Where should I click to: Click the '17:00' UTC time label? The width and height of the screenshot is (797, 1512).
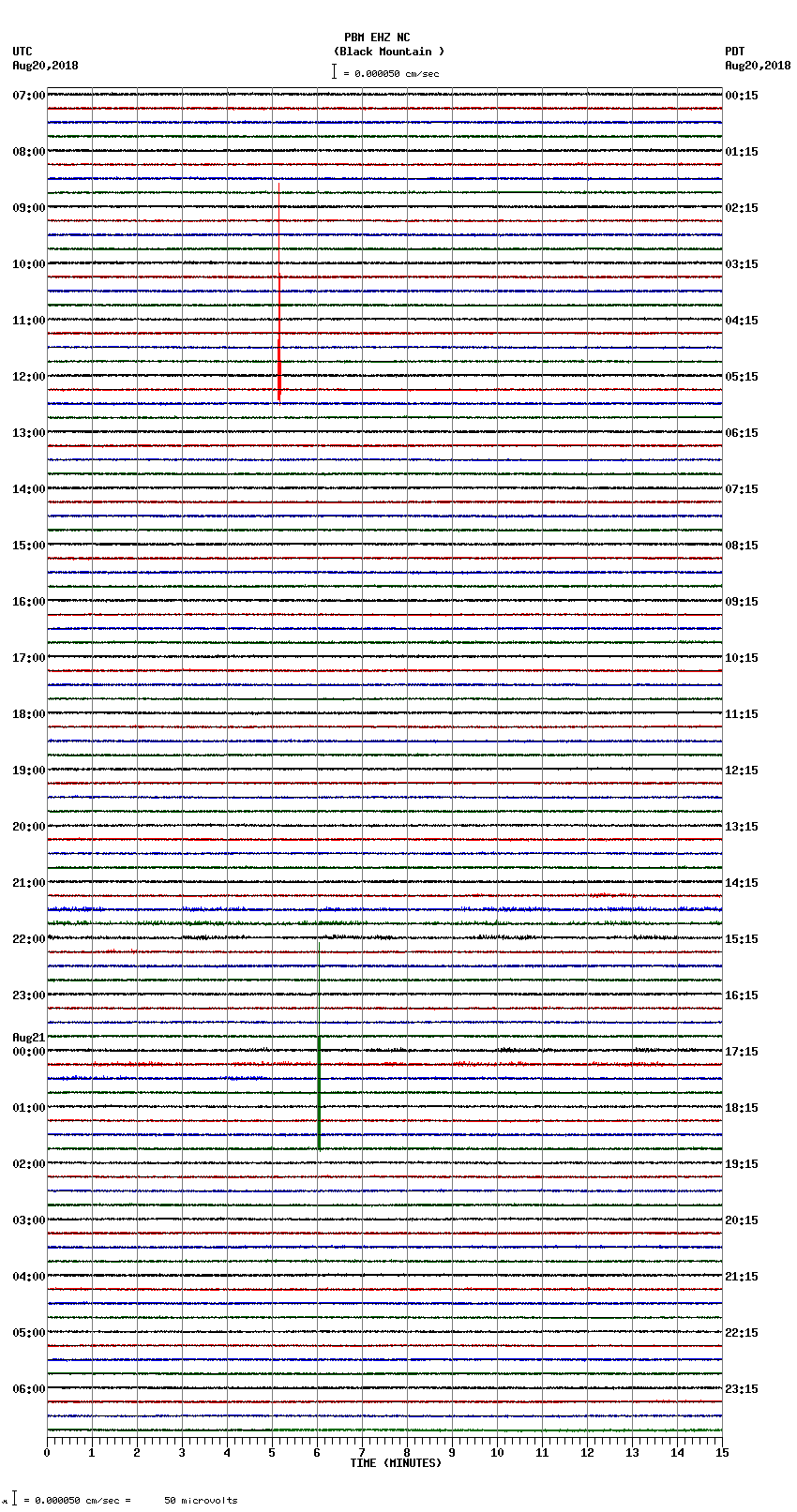(29, 658)
